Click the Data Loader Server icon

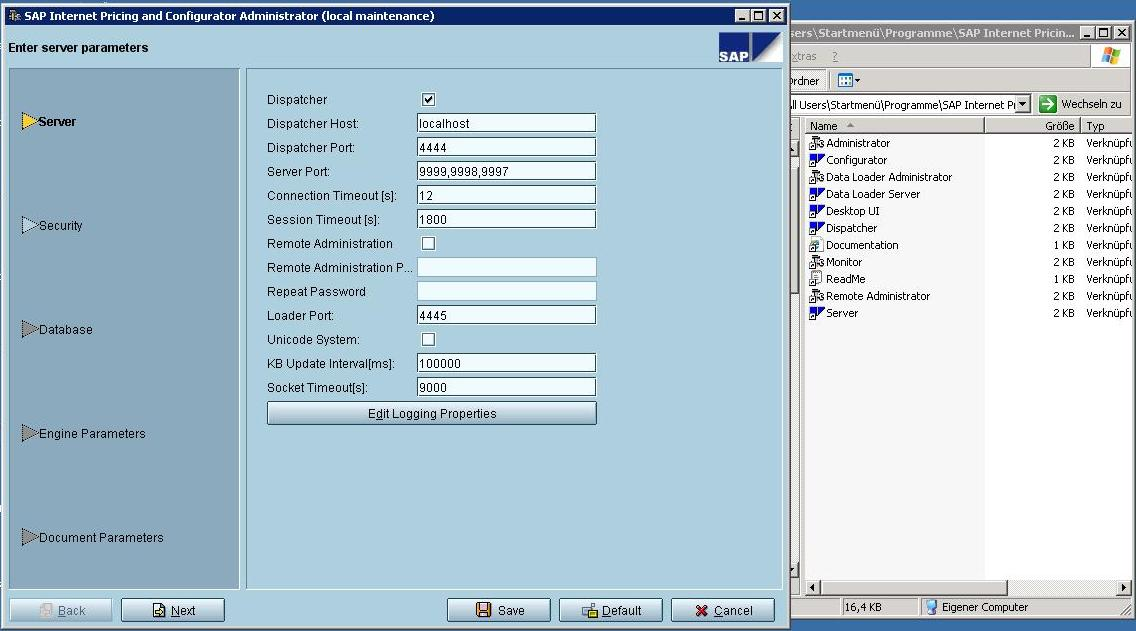(816, 194)
